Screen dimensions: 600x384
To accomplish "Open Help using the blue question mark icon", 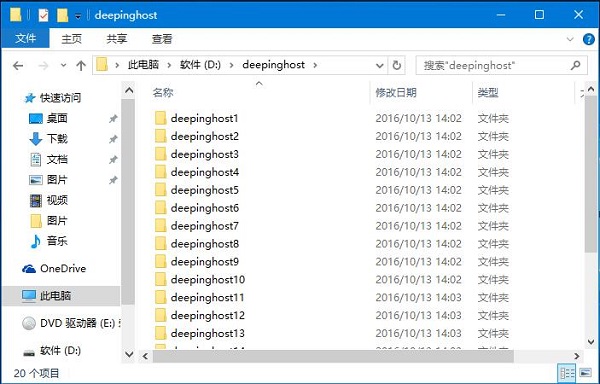I will 589,39.
